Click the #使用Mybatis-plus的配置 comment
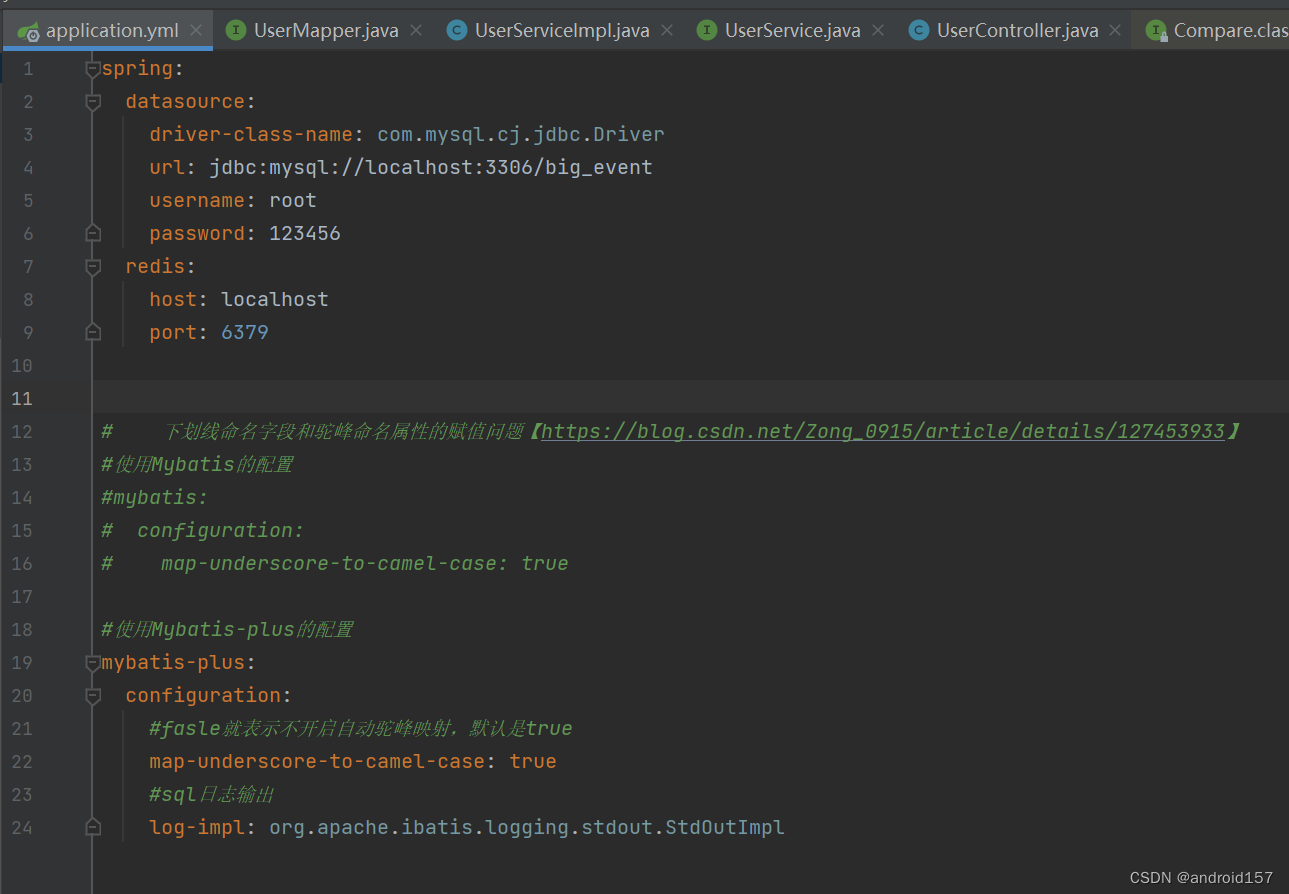Image resolution: width=1289 pixels, height=894 pixels. (227, 629)
